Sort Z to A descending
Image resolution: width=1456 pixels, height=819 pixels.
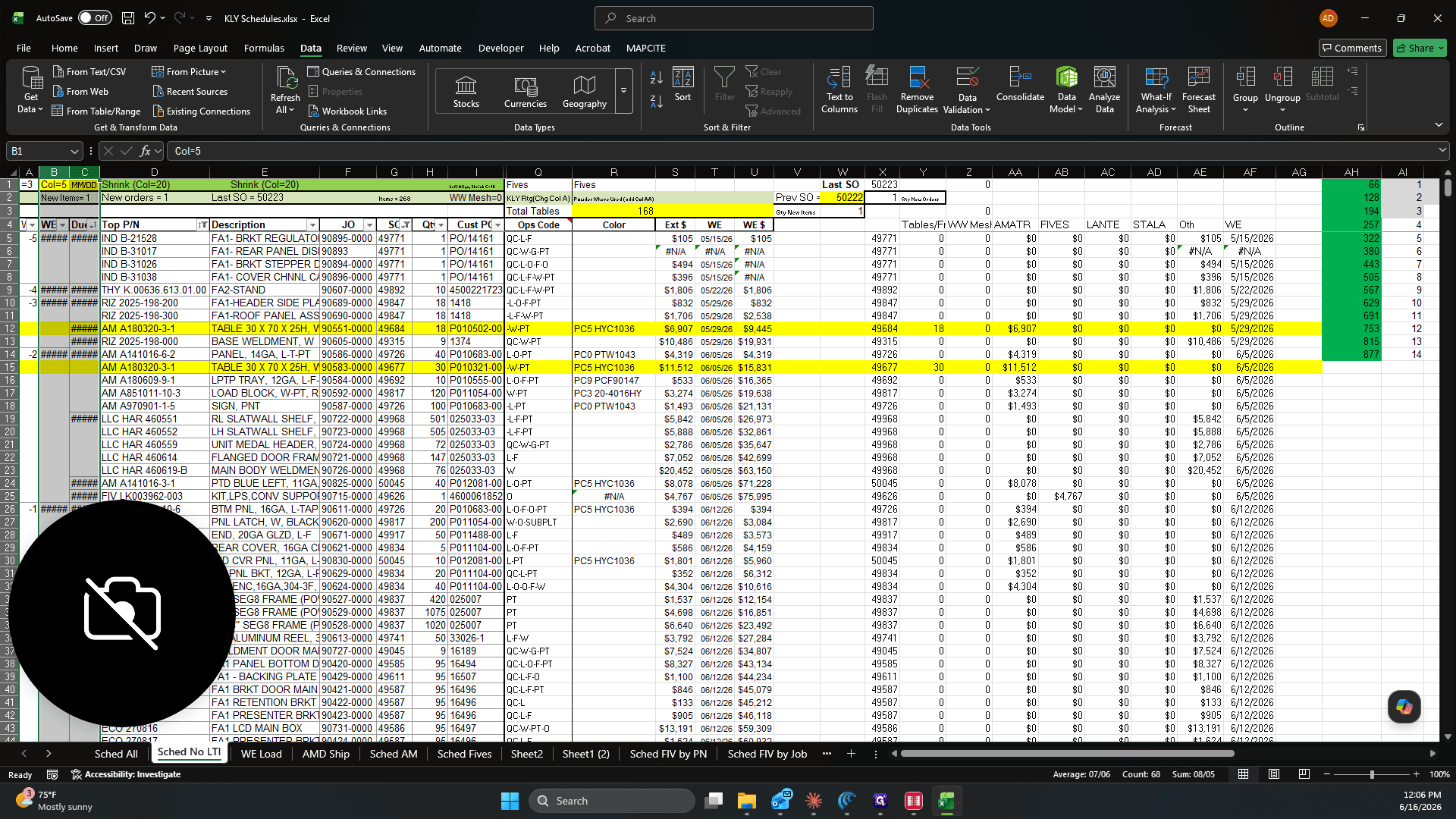pyautogui.click(x=657, y=101)
